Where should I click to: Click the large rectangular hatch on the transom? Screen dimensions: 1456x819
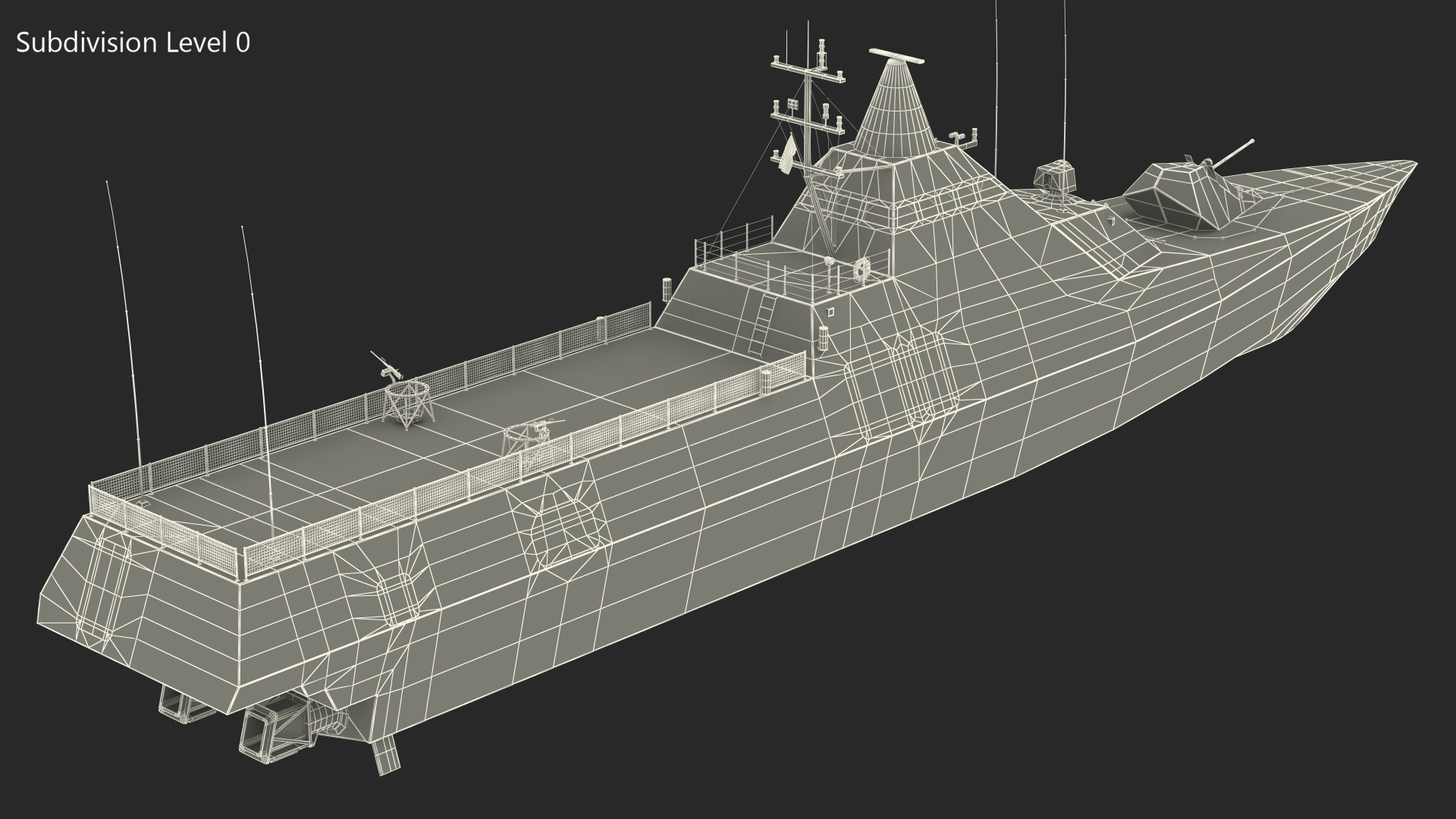[105, 588]
